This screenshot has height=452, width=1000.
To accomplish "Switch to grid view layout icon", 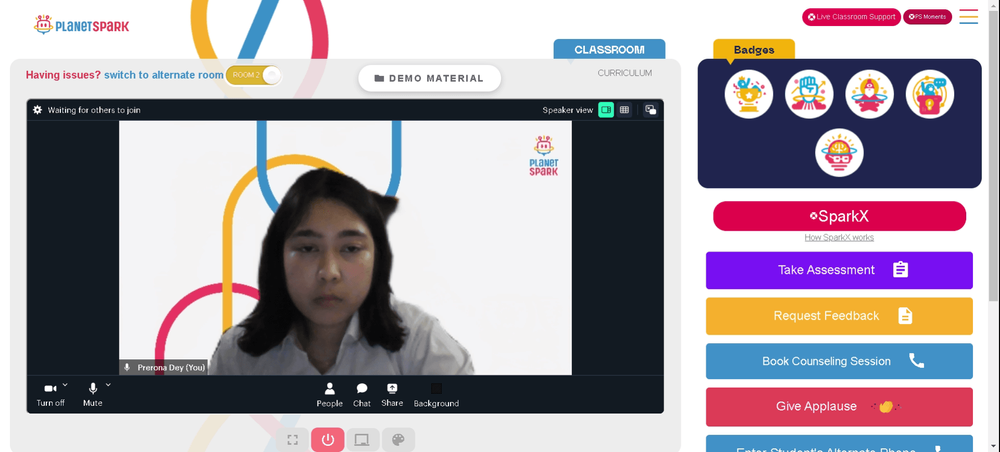I will tap(624, 110).
